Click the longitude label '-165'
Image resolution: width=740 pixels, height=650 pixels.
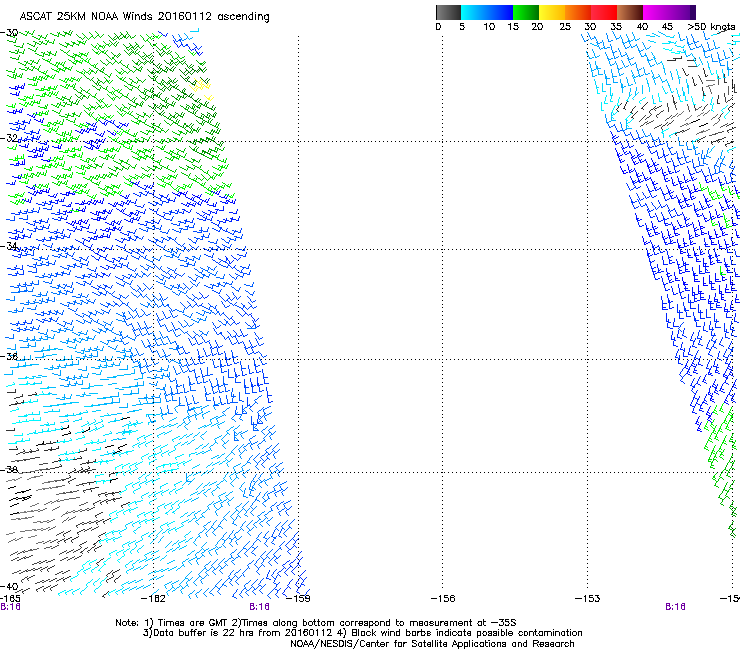[x=10, y=598]
